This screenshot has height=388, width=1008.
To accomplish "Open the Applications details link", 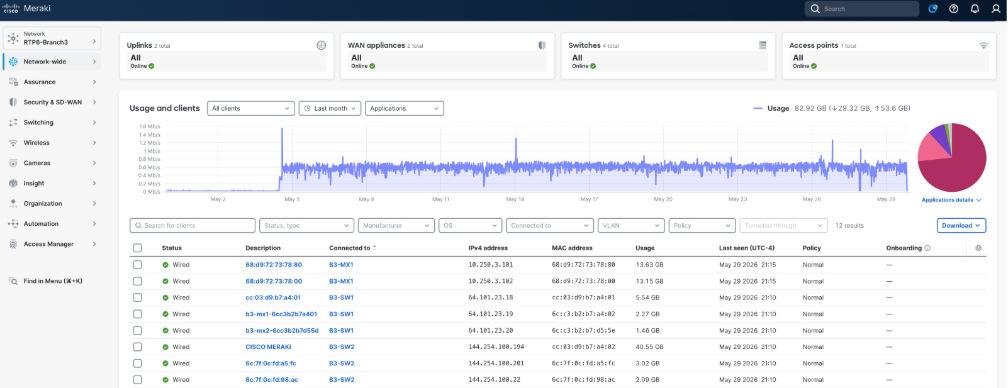I will [x=951, y=200].
